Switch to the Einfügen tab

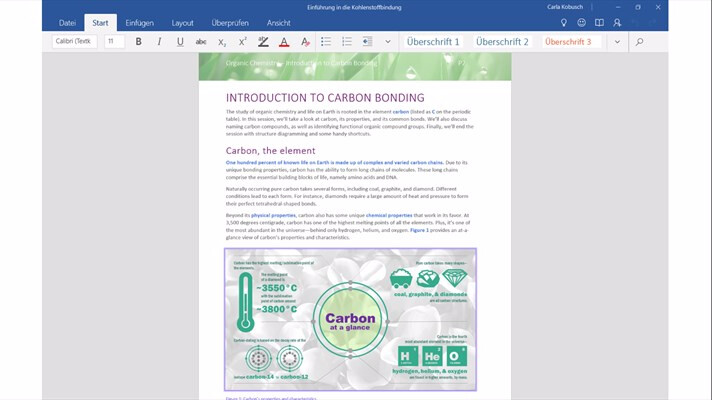tap(139, 23)
